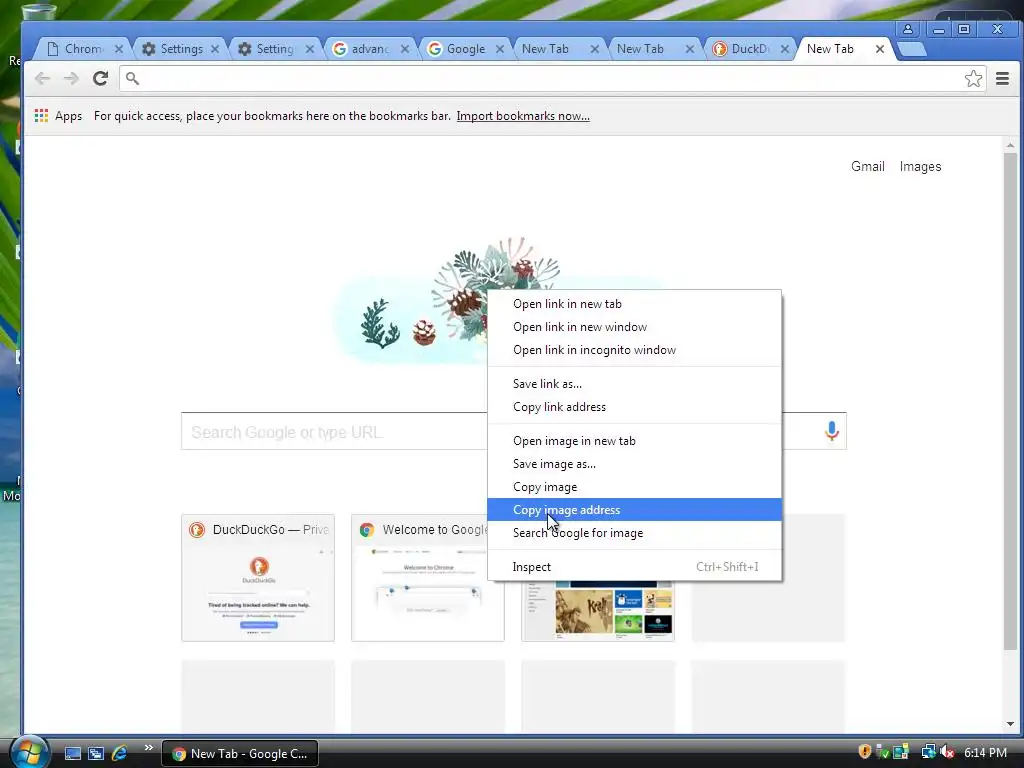Open the Chrome hamburger menu
Image resolution: width=1024 pixels, height=768 pixels.
pyautogui.click(x=1002, y=79)
